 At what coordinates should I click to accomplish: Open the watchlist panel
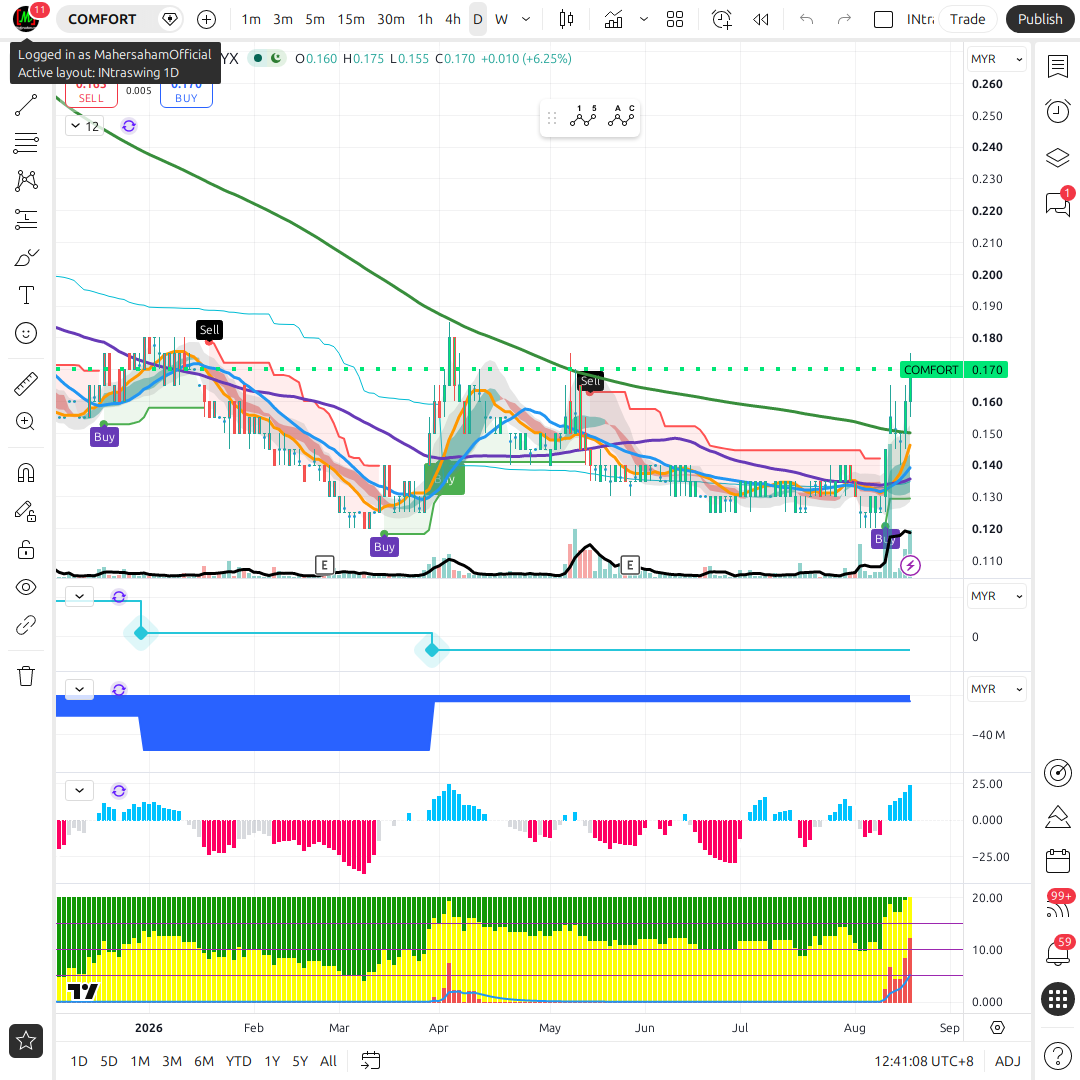[1057, 67]
